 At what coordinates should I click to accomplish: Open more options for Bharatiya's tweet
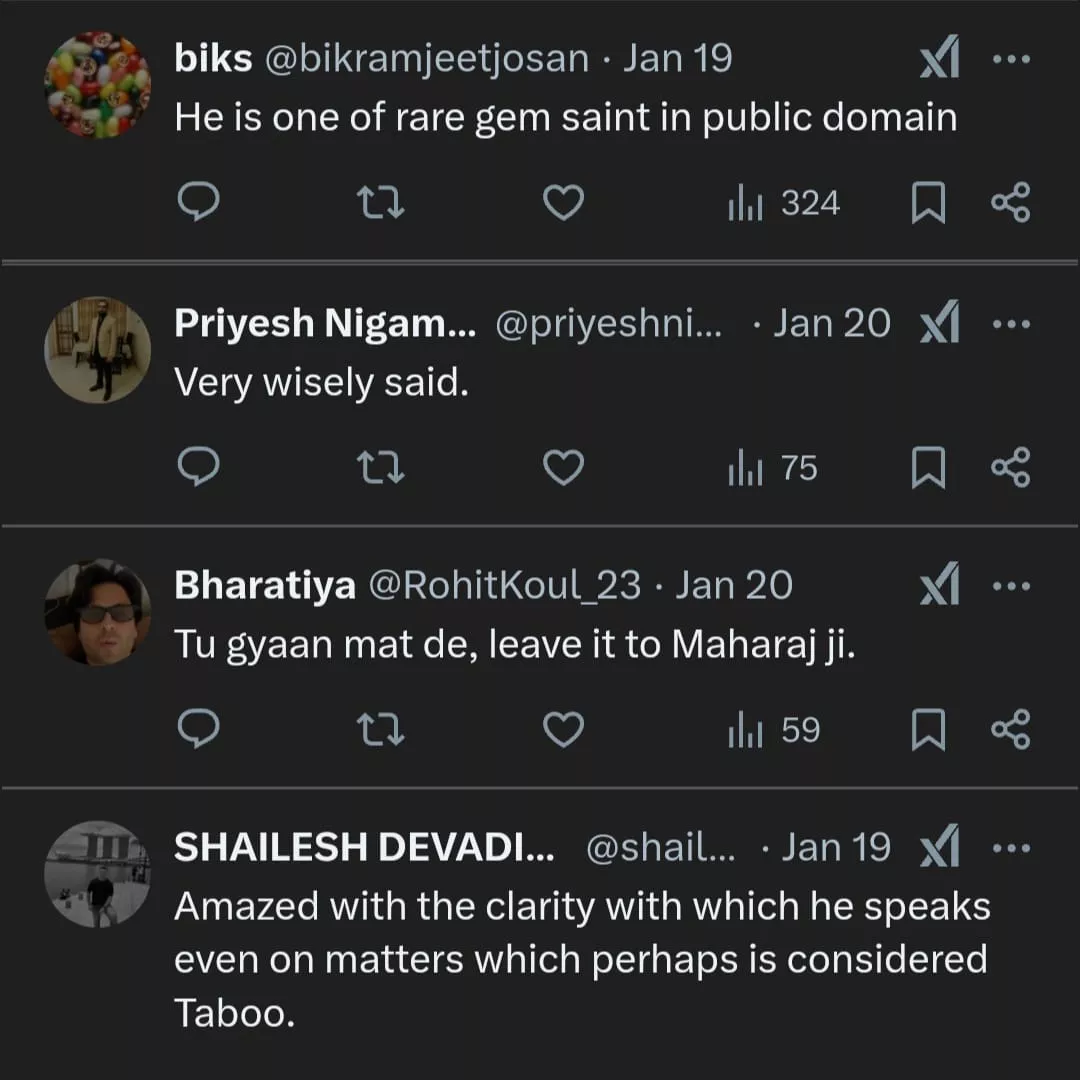(x=1010, y=586)
